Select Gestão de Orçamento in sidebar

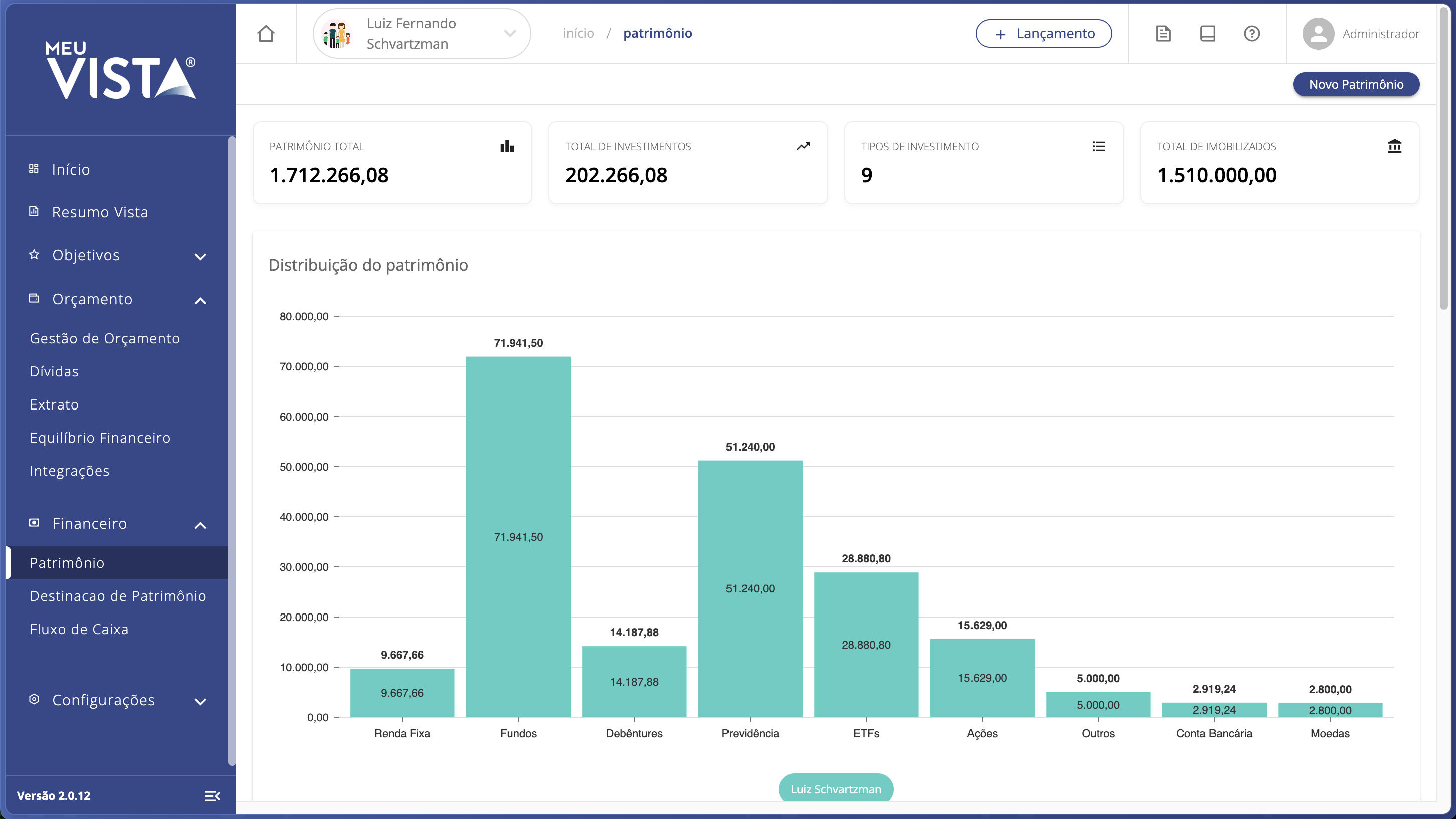pos(105,338)
